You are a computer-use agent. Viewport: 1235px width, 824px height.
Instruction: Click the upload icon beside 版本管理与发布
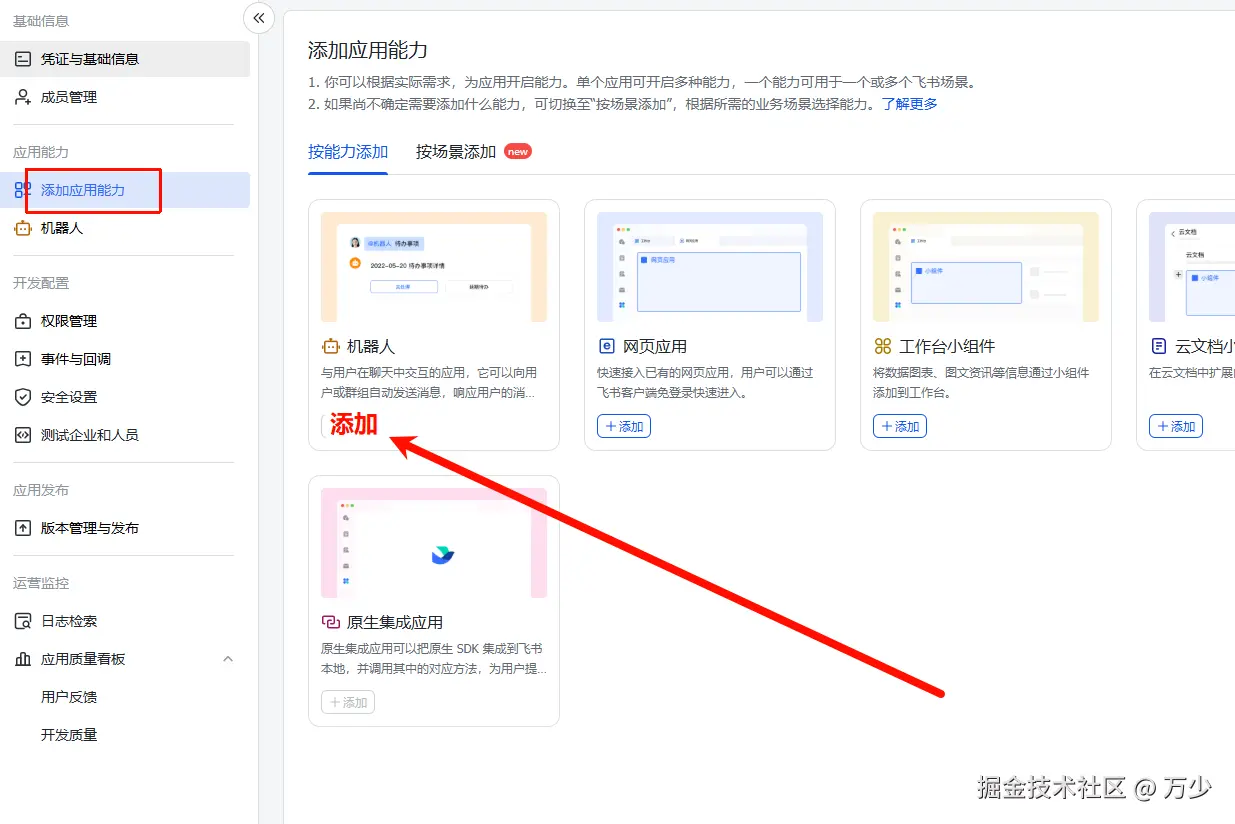pyautogui.click(x=23, y=528)
